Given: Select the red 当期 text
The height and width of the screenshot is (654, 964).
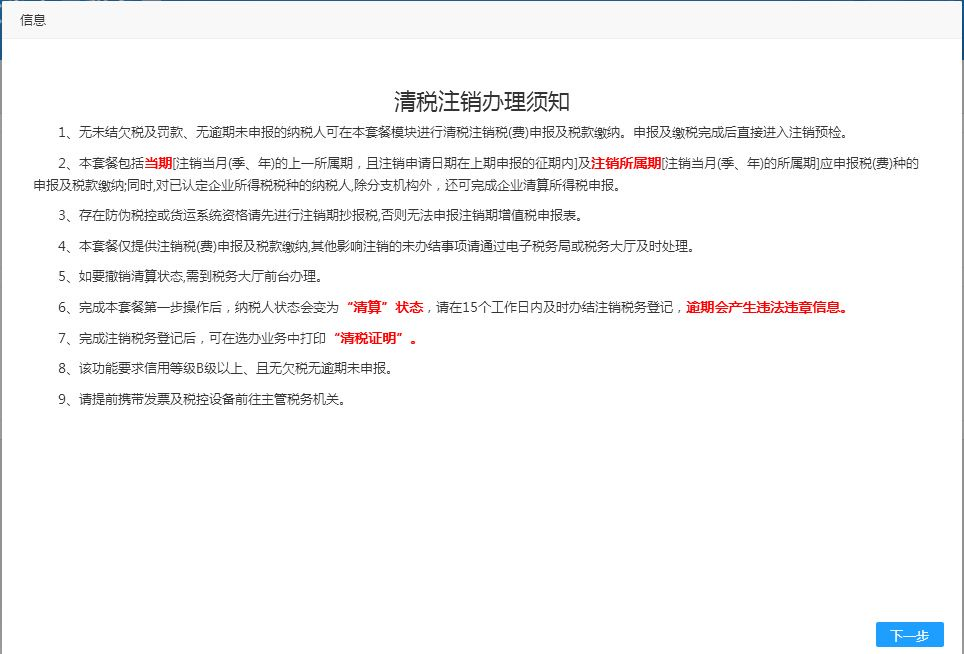Looking at the screenshot, I should [x=158, y=163].
